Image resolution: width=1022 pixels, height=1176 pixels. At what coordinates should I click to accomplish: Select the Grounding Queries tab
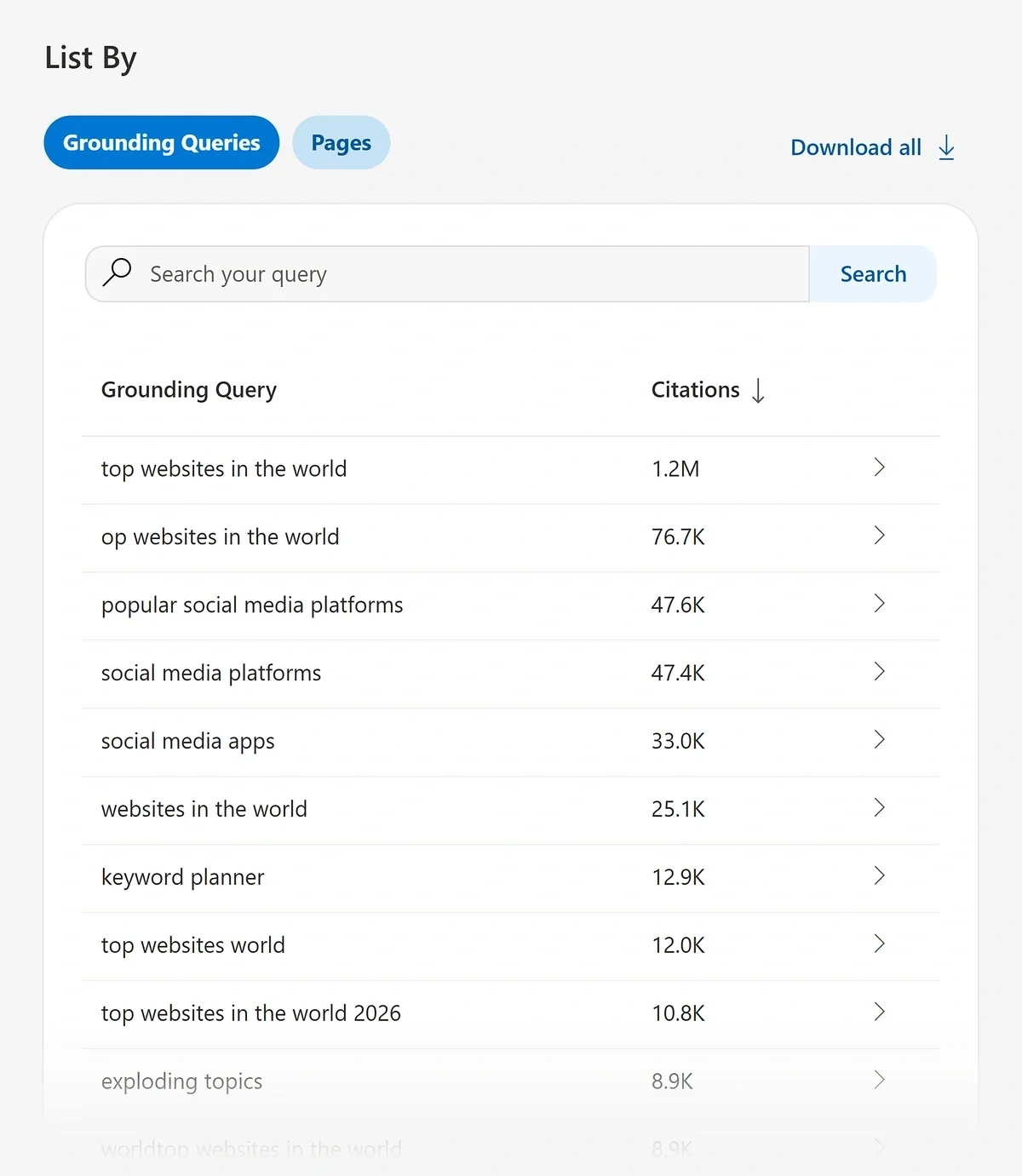[161, 142]
